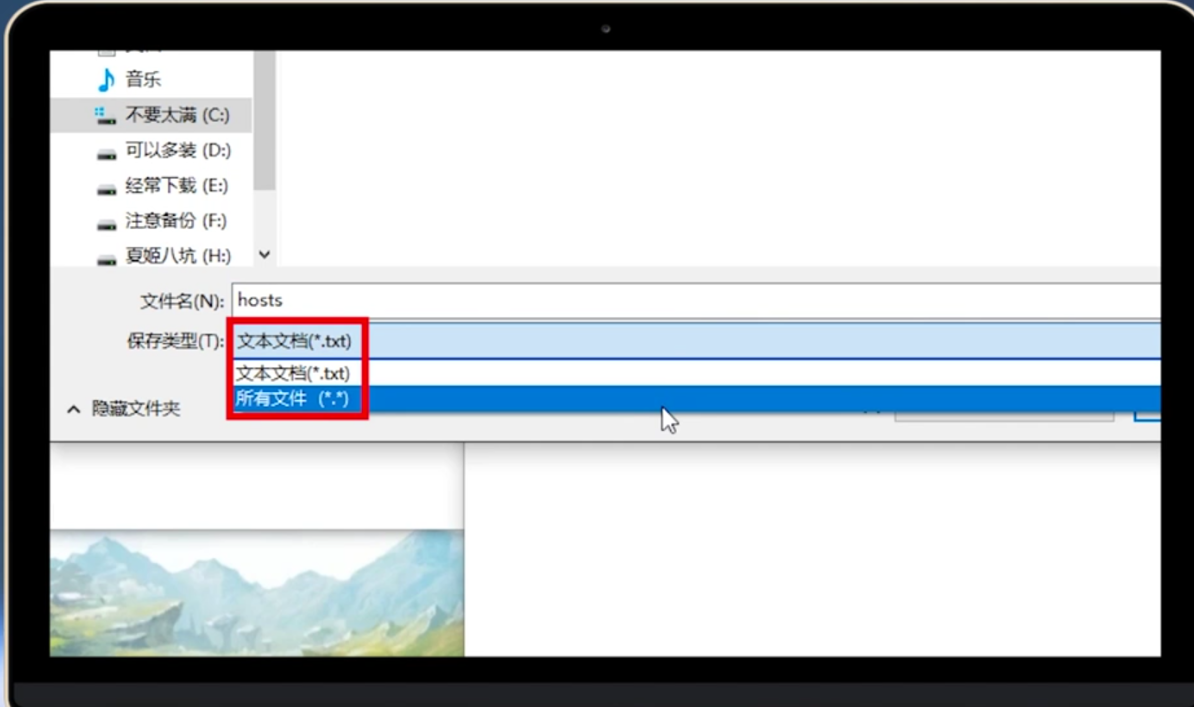Click the empty file list area

[717, 158]
